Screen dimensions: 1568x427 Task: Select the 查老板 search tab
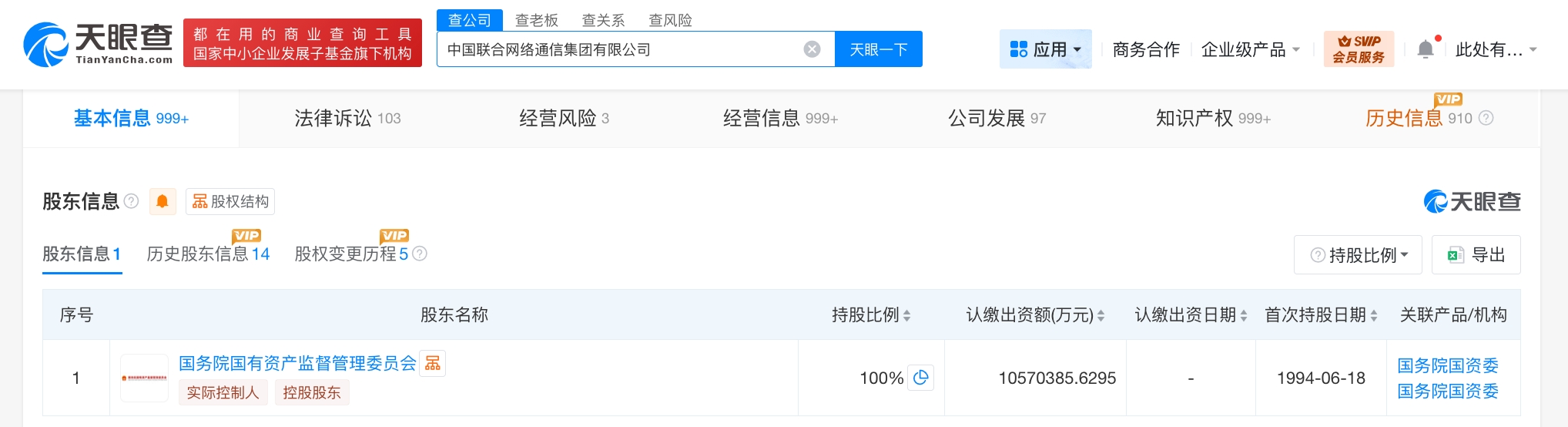(536, 20)
